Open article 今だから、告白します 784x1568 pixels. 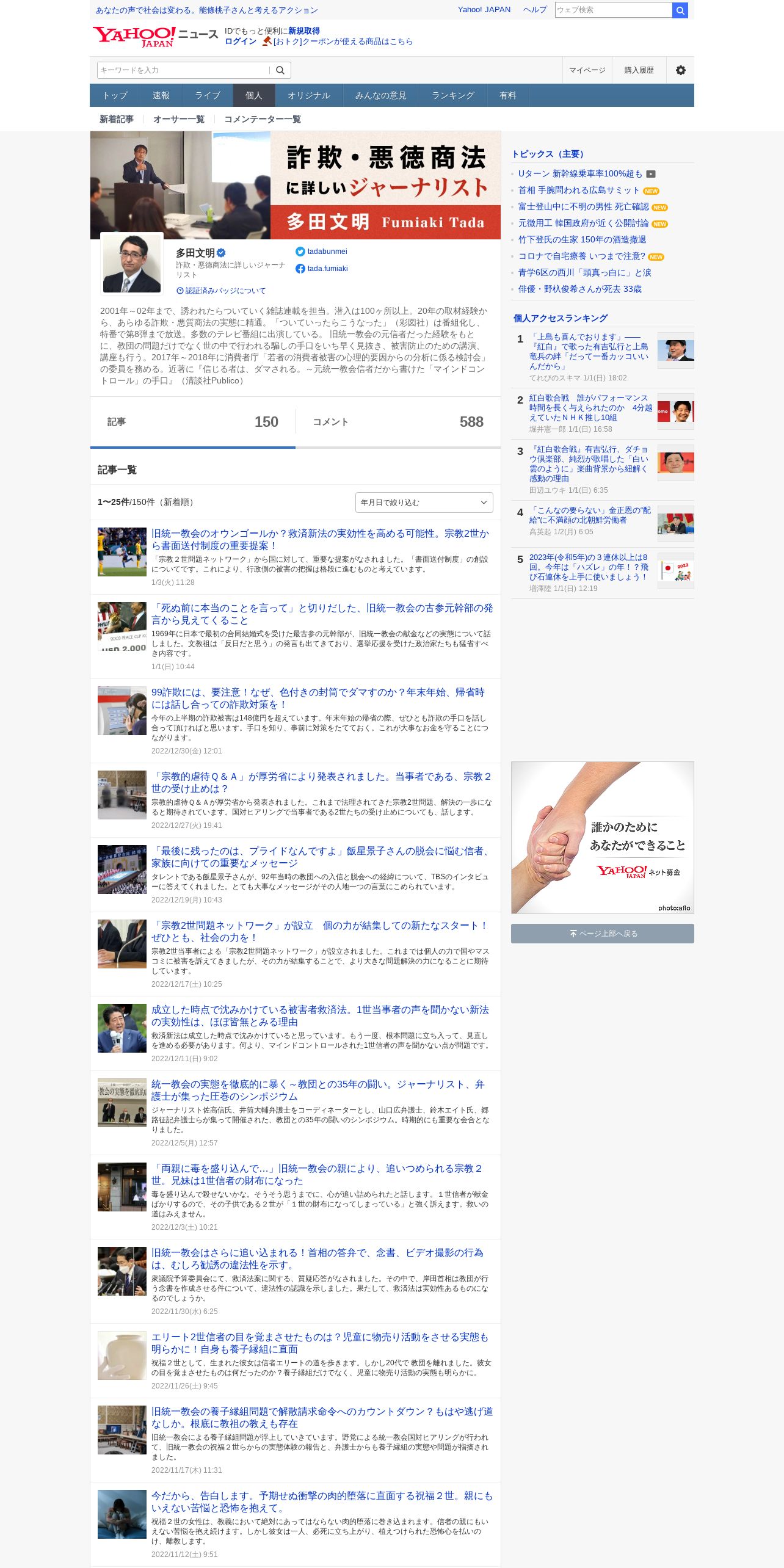(322, 1502)
